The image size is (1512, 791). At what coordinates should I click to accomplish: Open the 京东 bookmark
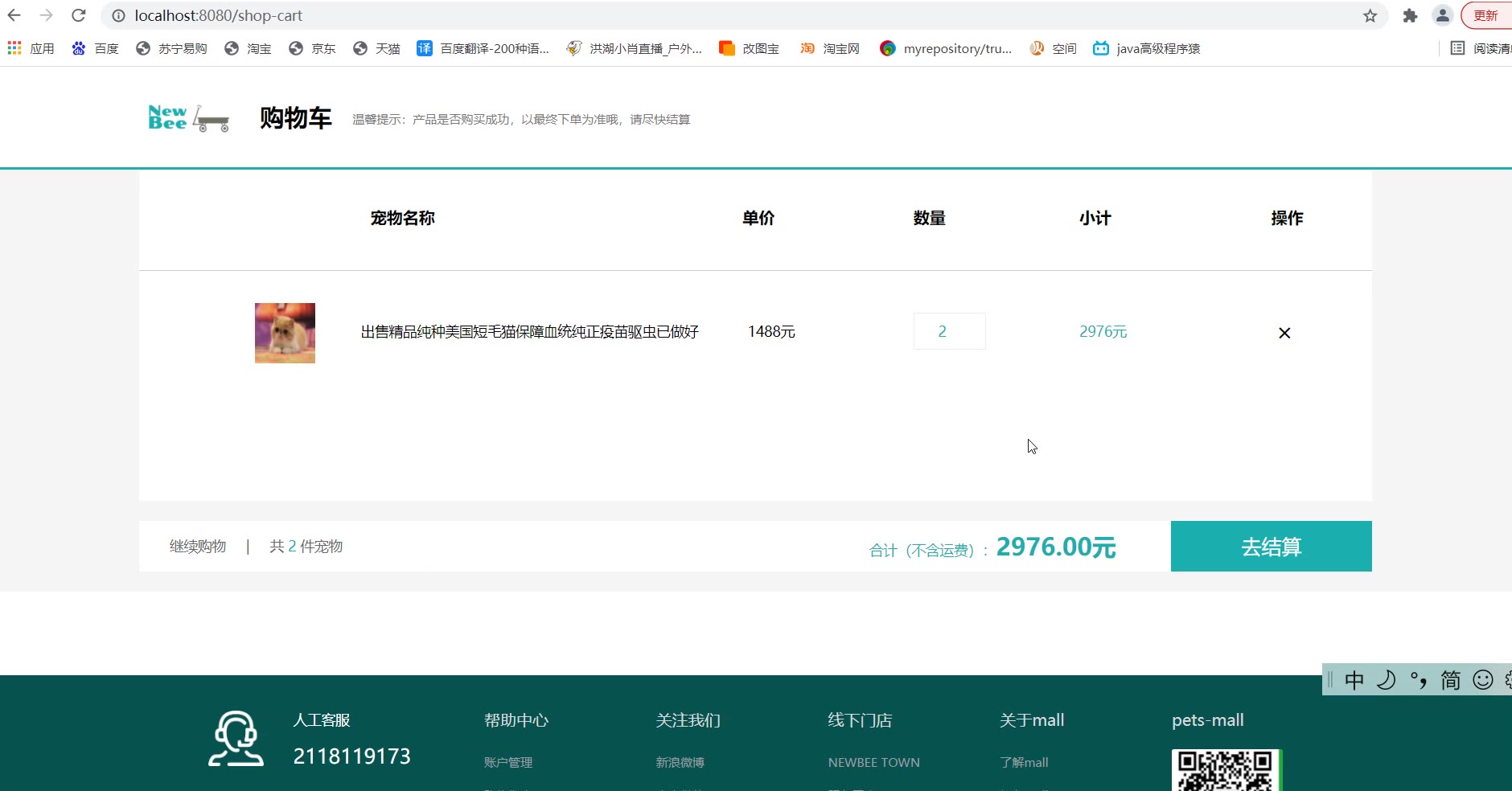tap(312, 48)
